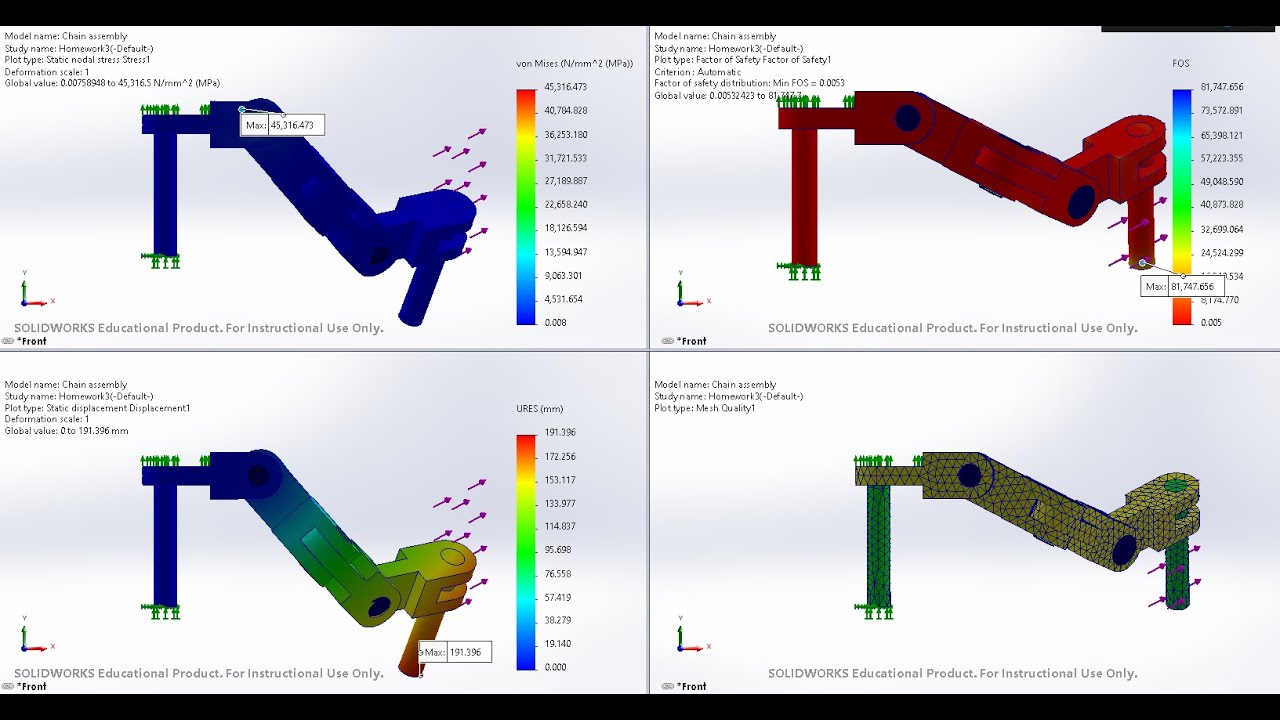This screenshot has height=720, width=1280.
Task: Click the '*Front' label in the stress viewport
Action: click(32, 341)
